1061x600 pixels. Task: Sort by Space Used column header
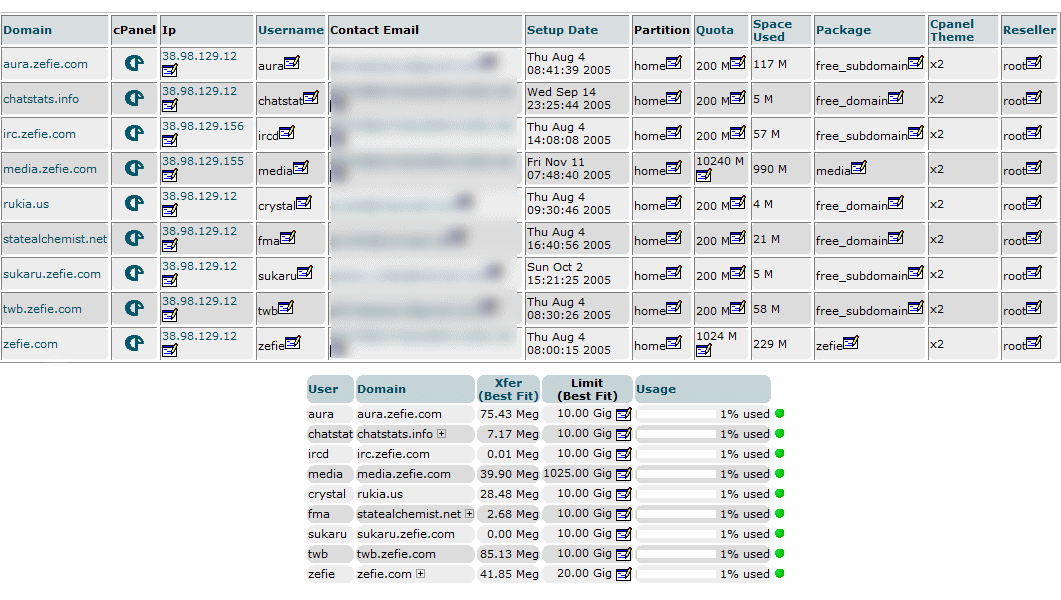[x=771, y=30]
